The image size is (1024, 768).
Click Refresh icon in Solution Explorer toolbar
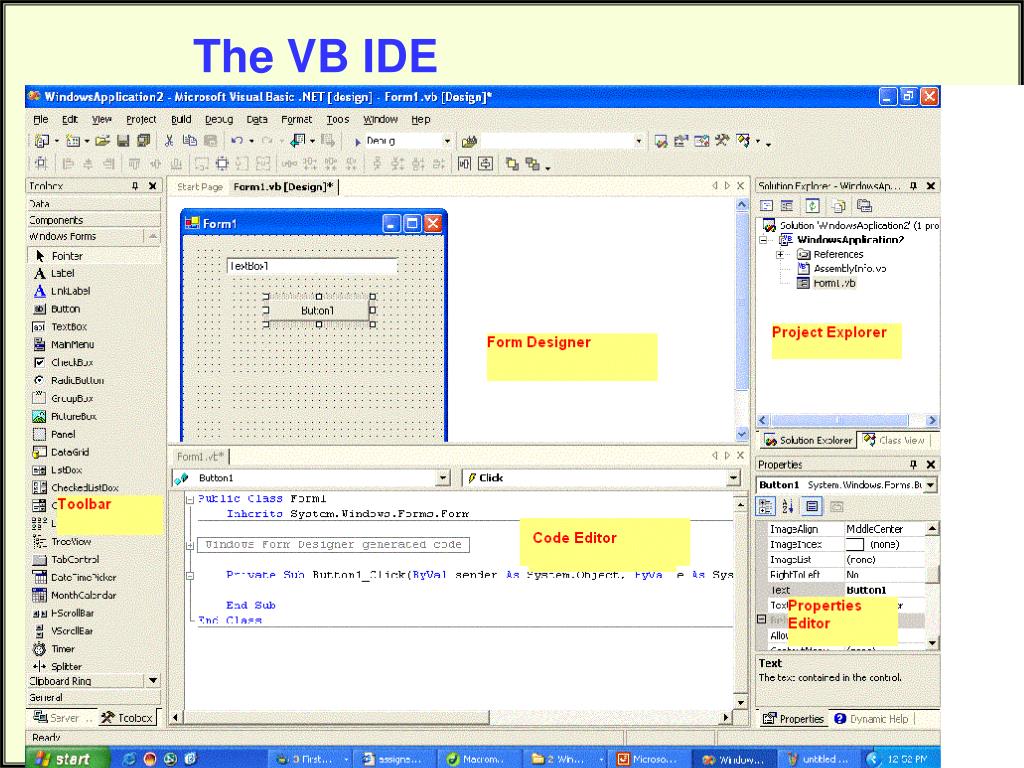(x=812, y=206)
